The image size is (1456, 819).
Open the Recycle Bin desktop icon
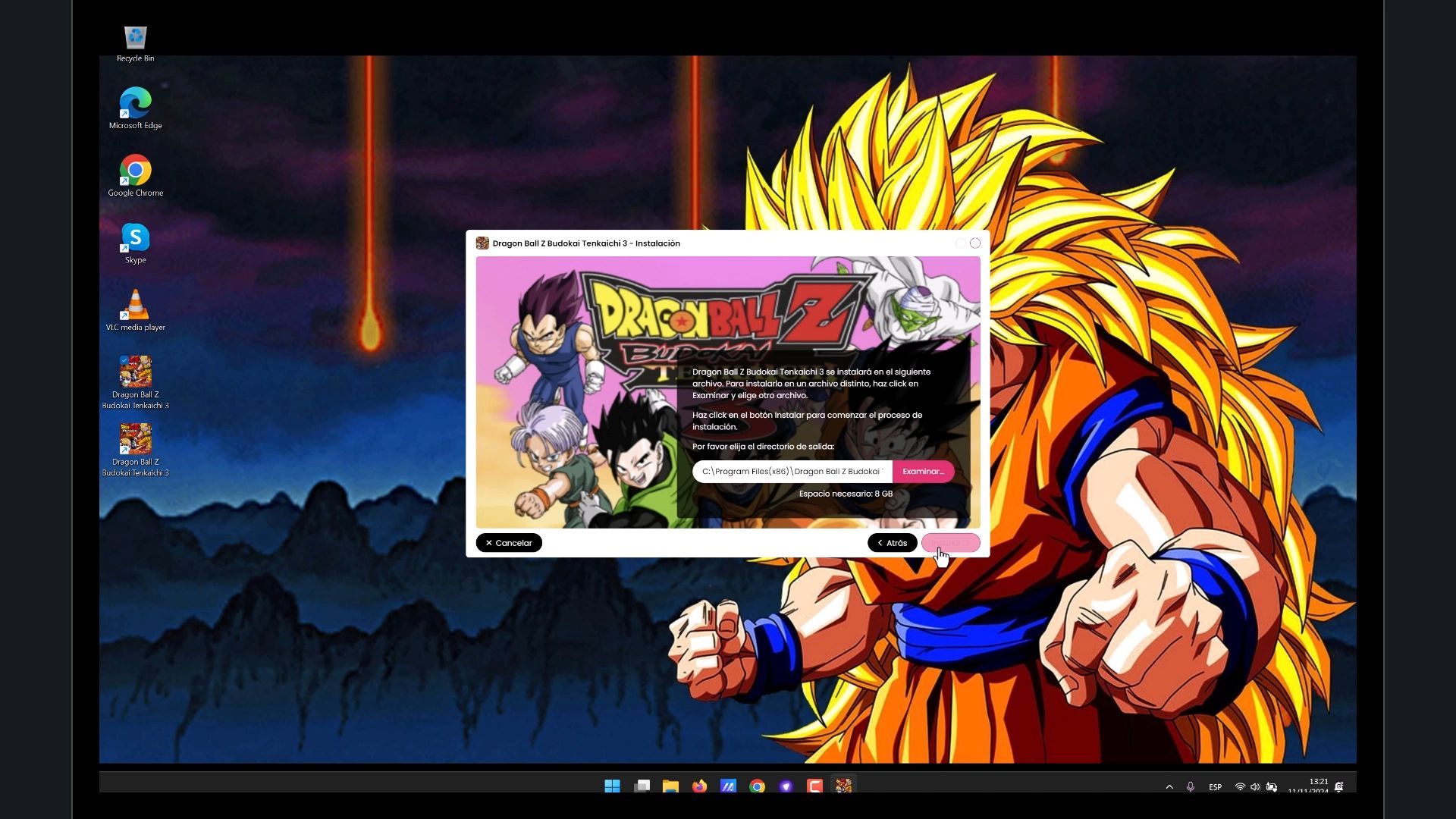(136, 43)
